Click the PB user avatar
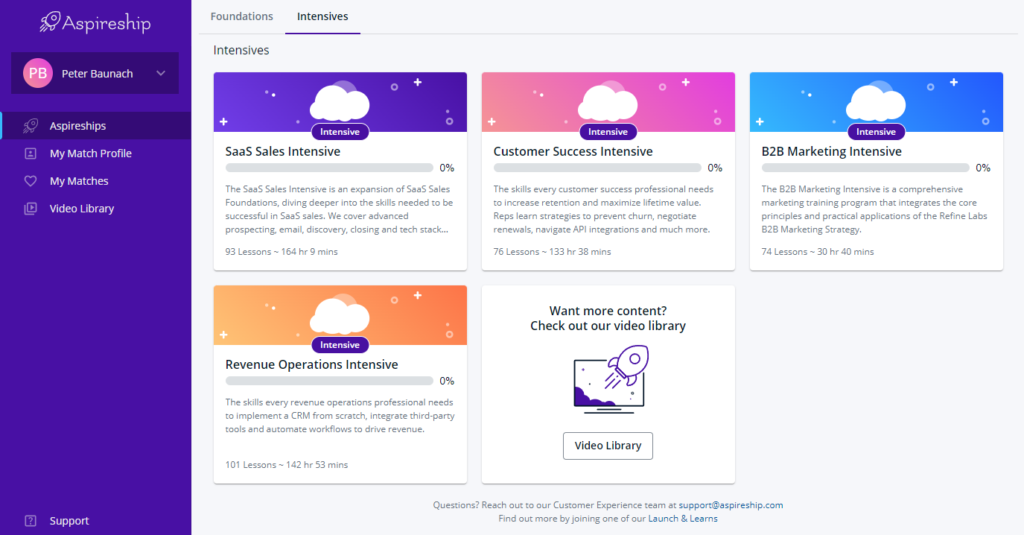This screenshot has width=1024, height=535. coord(38,73)
